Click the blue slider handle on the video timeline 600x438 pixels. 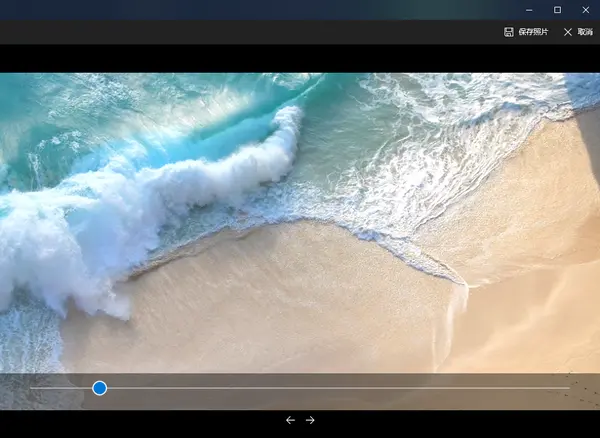pyautogui.click(x=99, y=388)
